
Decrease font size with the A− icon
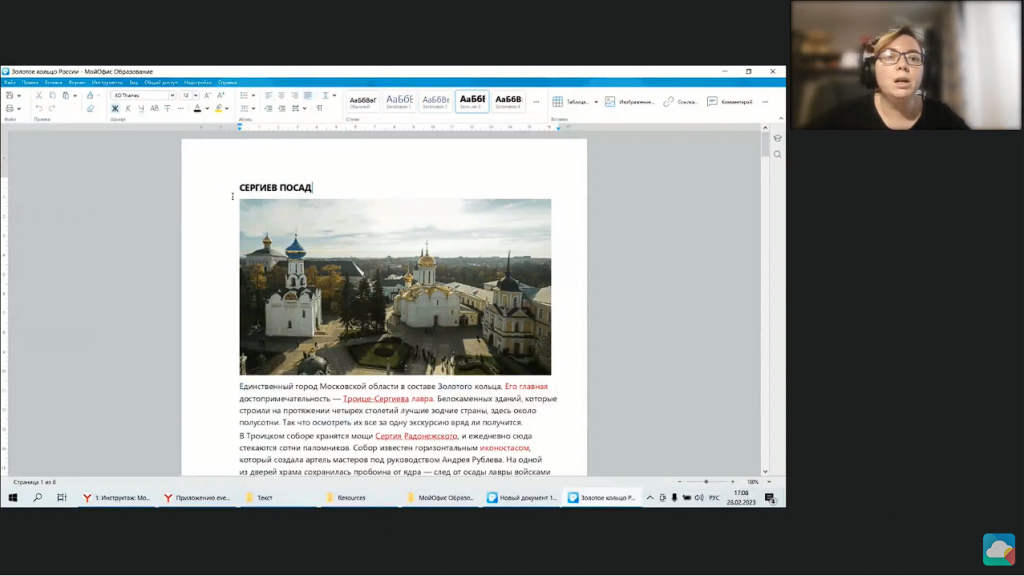pyautogui.click(x=208, y=95)
